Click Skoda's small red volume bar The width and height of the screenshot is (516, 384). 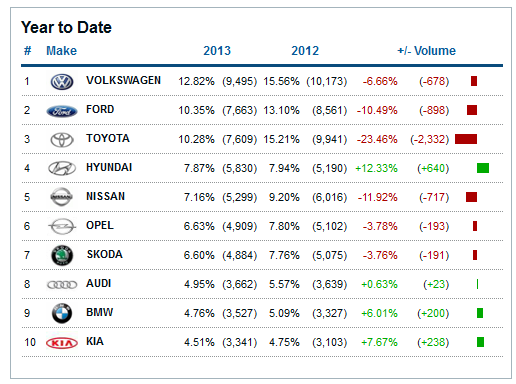(475, 255)
